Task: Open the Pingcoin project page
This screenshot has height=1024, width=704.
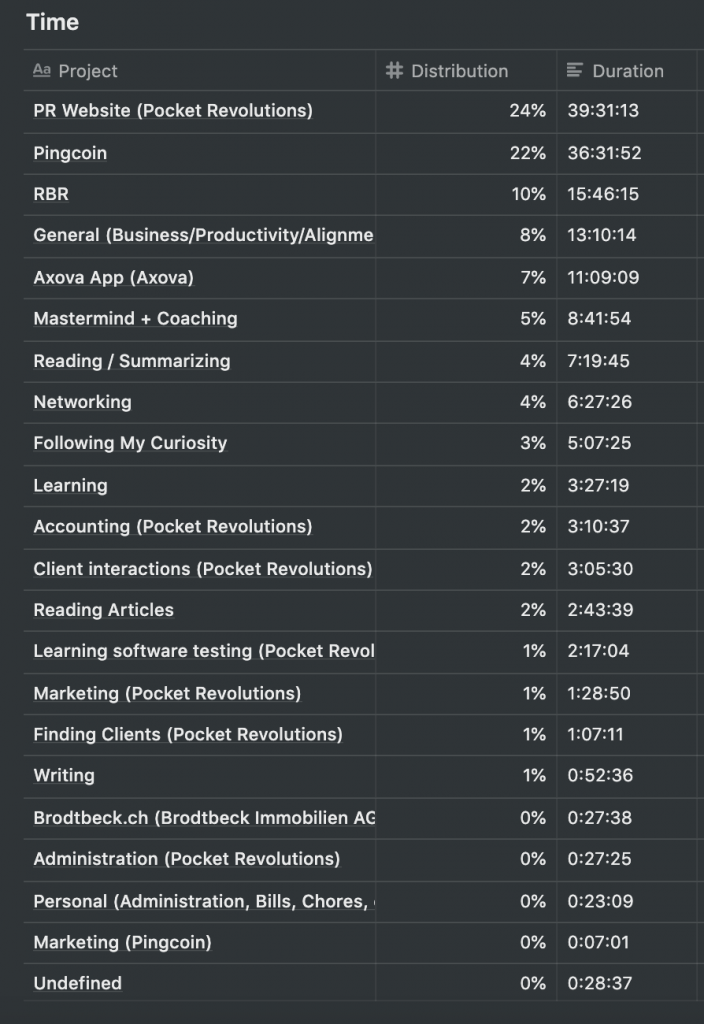Action: (70, 153)
